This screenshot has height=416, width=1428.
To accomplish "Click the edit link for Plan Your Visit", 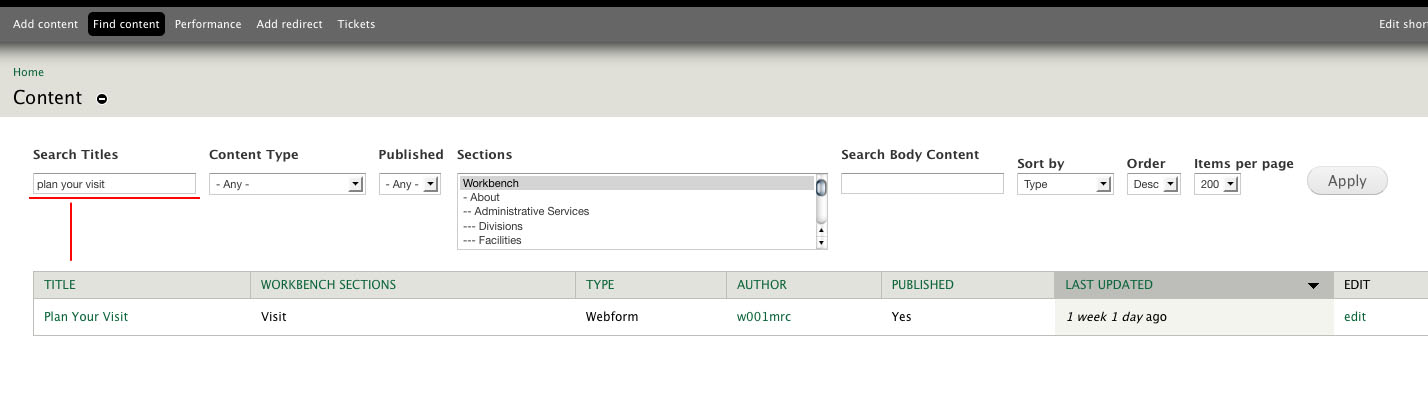I will point(1355,317).
